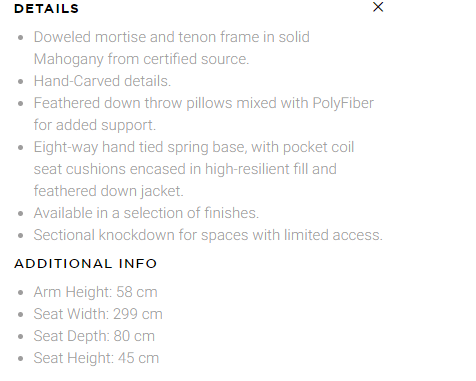Click the Seat Depth: 80 cm entry
476x381 pixels.
94,336
